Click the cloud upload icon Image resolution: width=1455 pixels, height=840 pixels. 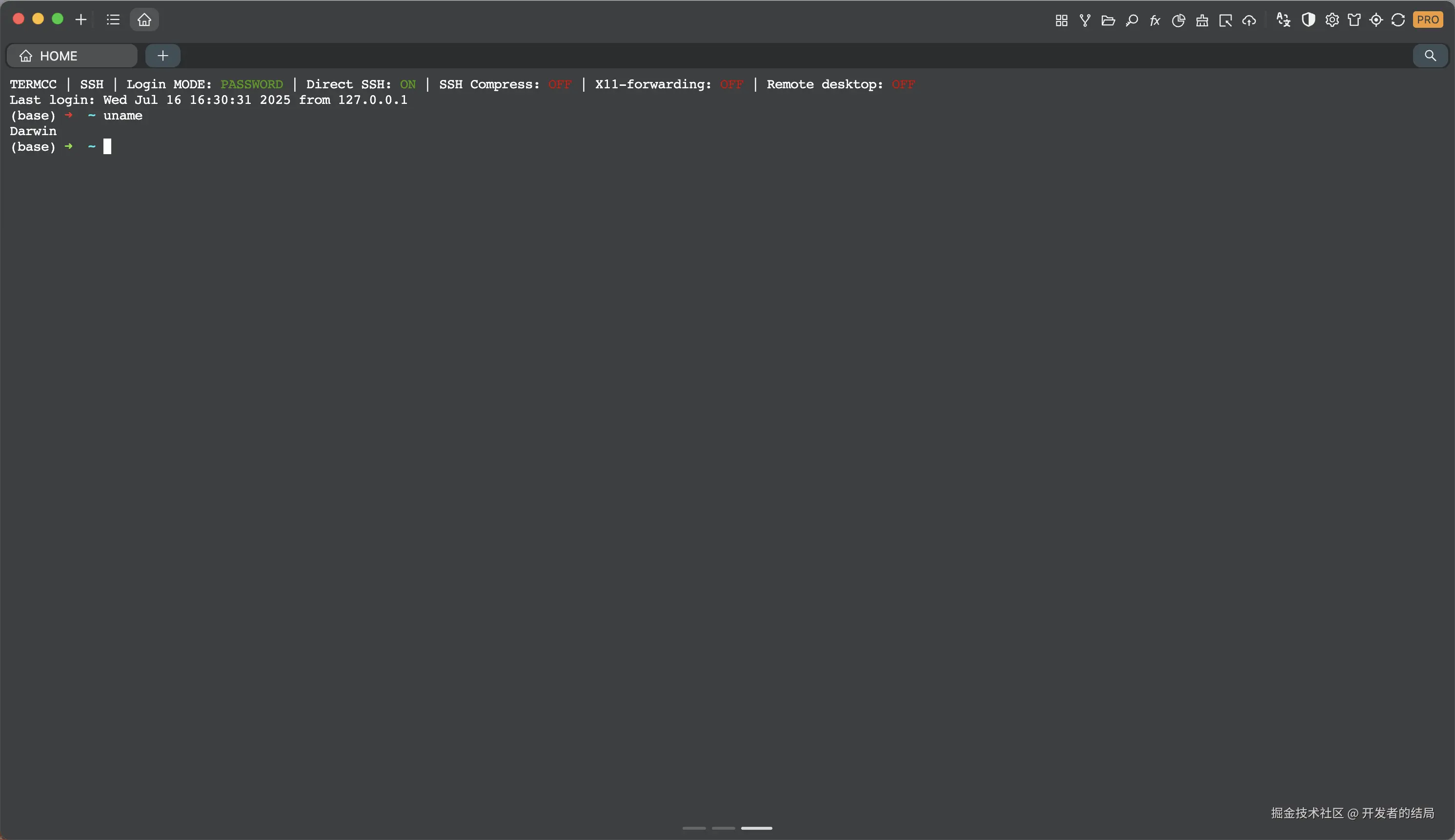[x=1249, y=20]
